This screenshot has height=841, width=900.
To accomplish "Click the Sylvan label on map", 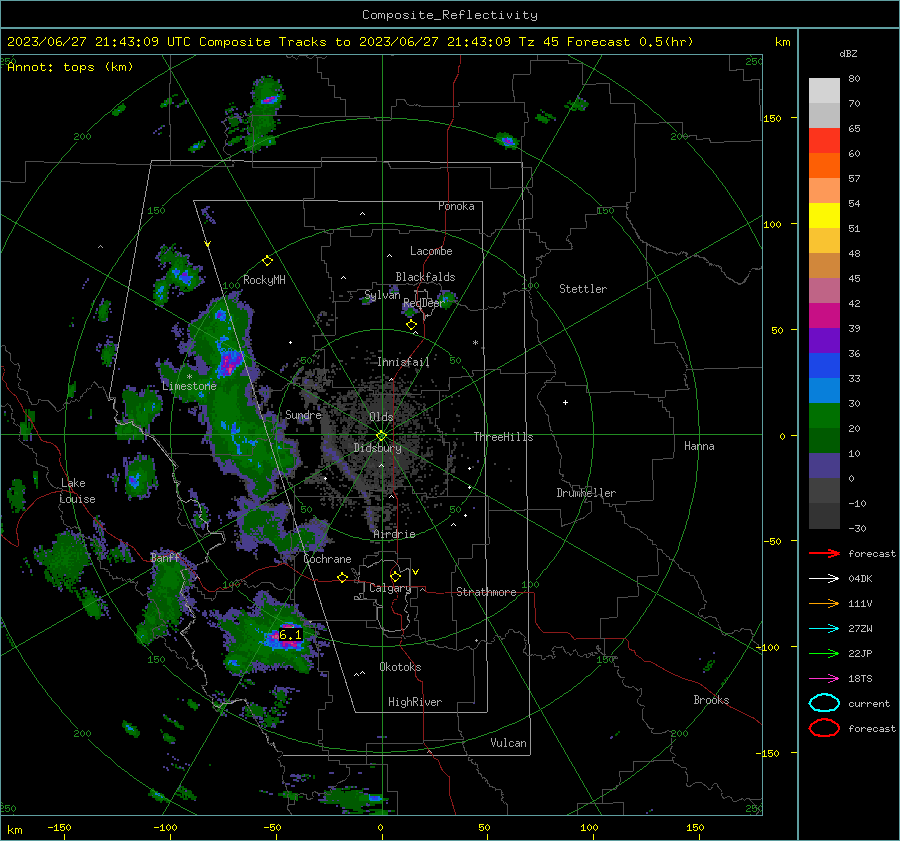I will 382,295.
